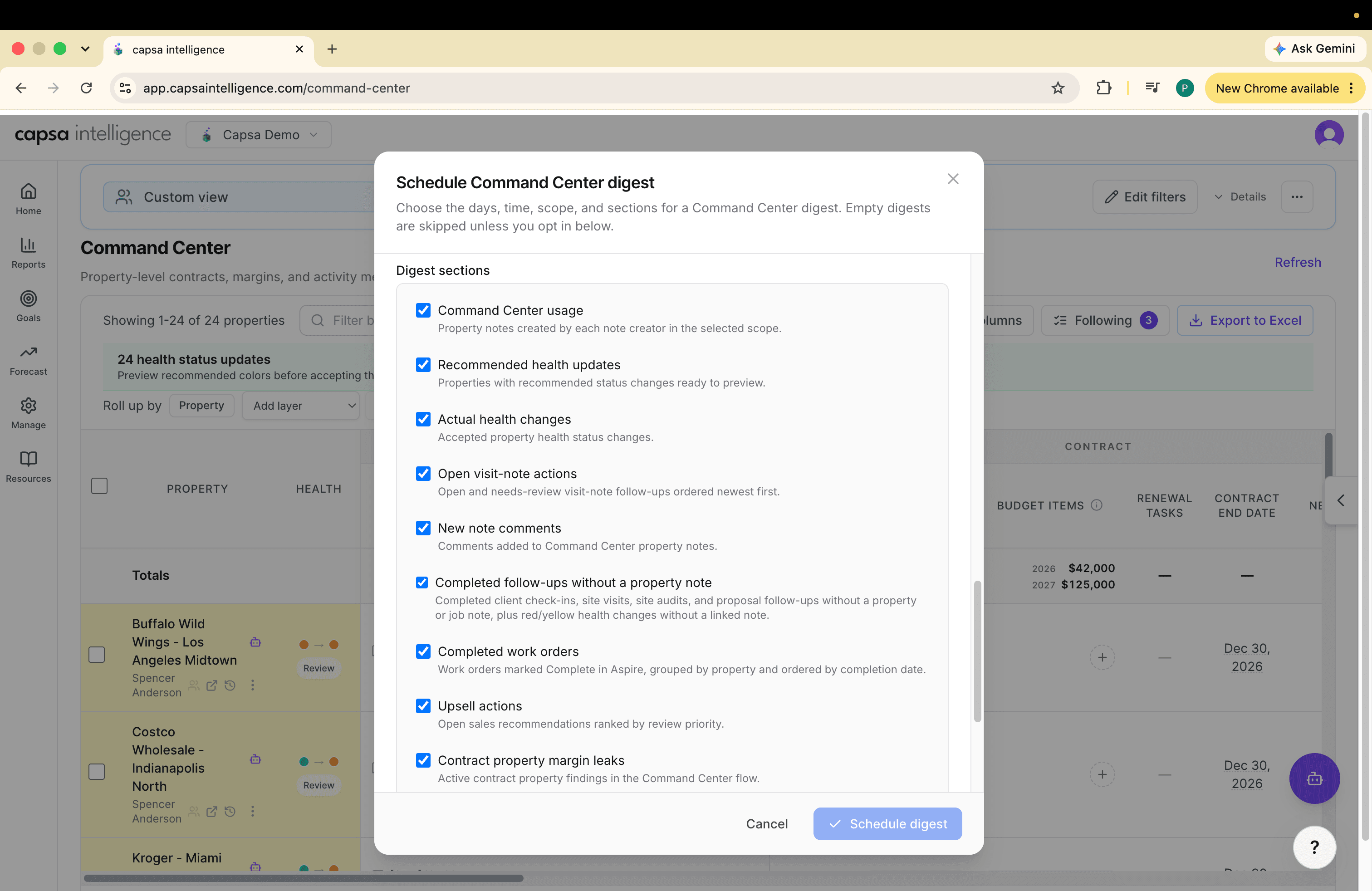Open history icon for Costco Wholesale row
The height and width of the screenshot is (891, 1372).
click(x=230, y=812)
